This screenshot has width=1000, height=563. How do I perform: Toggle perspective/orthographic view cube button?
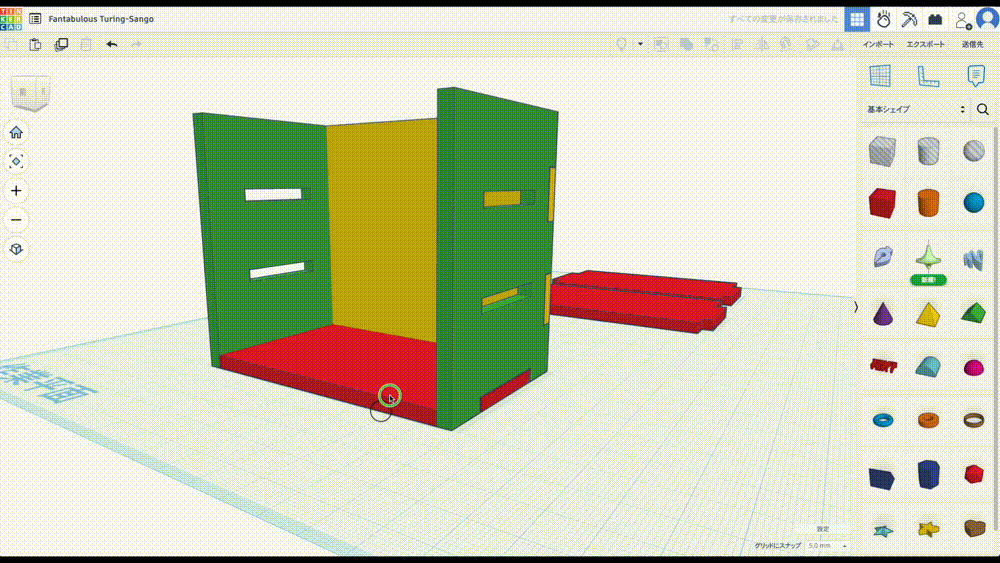tap(16, 249)
